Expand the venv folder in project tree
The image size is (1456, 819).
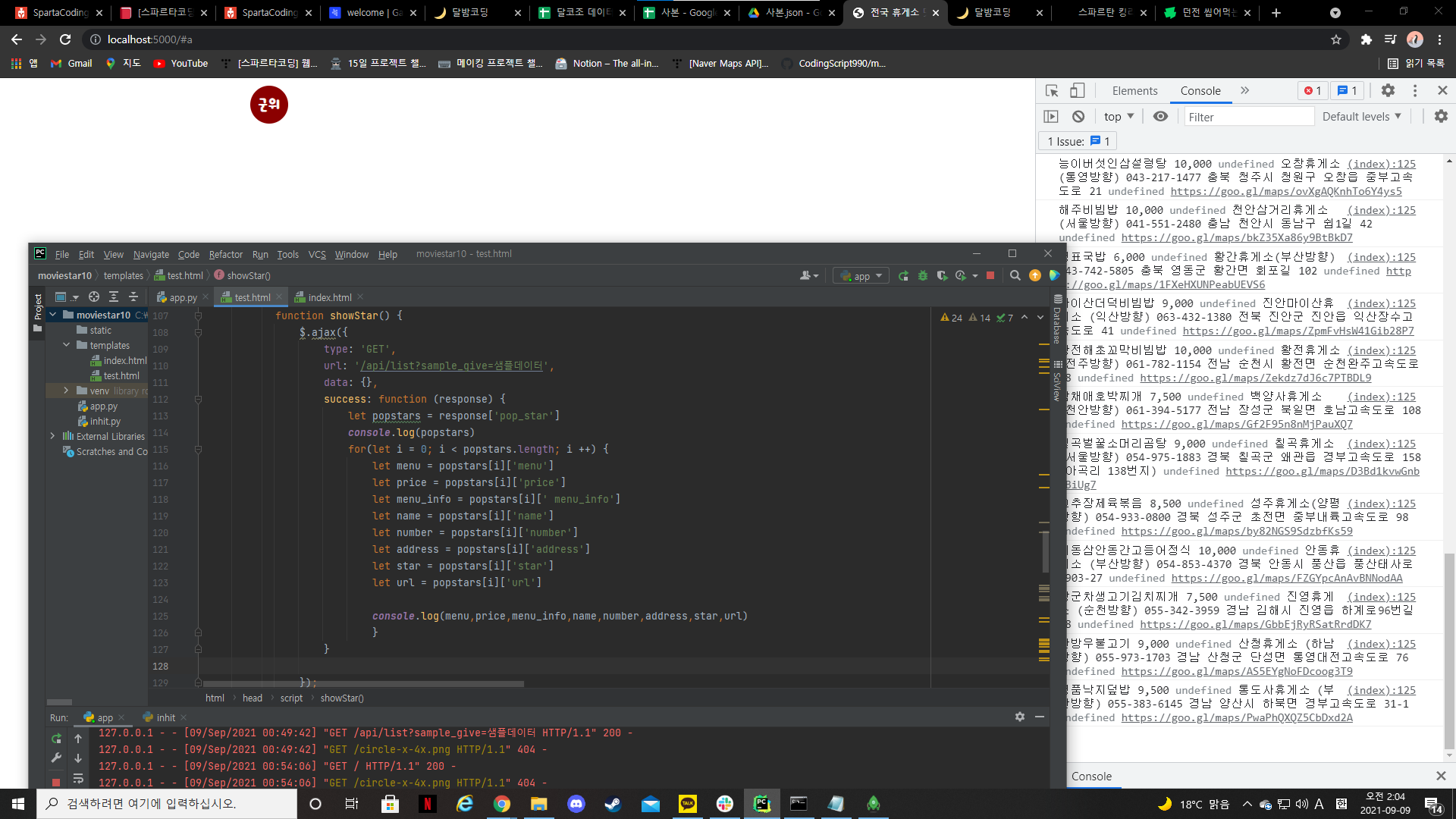[66, 391]
